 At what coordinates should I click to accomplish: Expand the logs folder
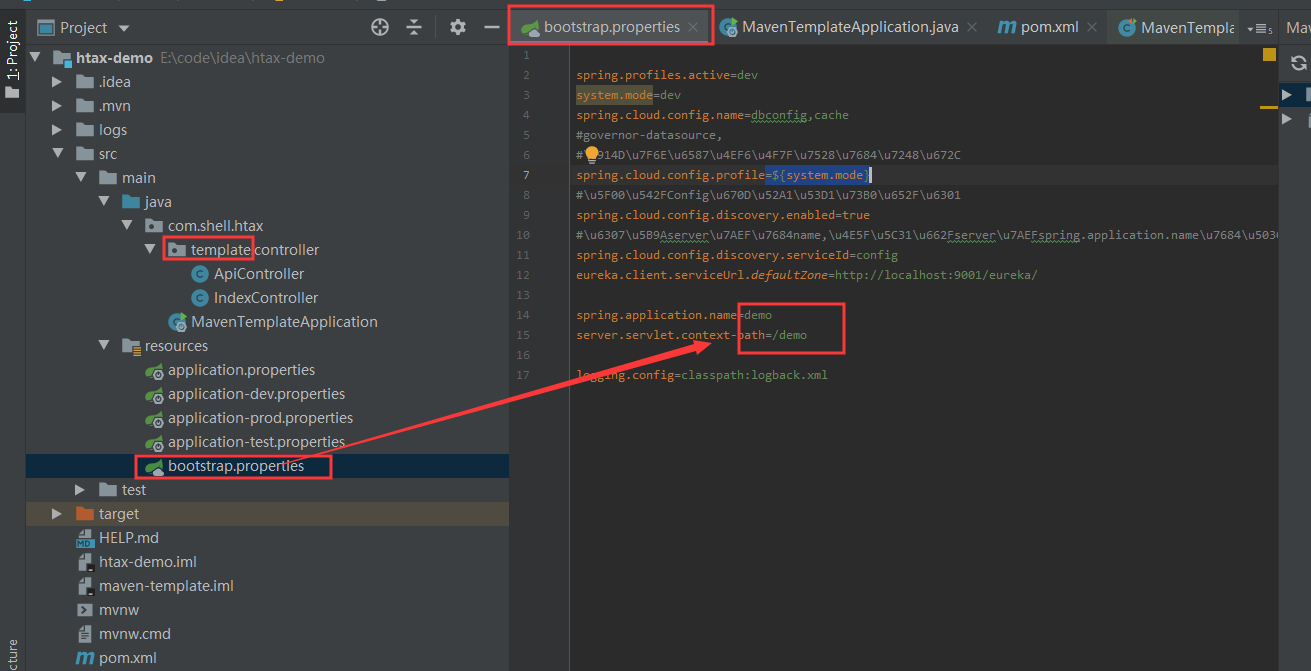58,130
